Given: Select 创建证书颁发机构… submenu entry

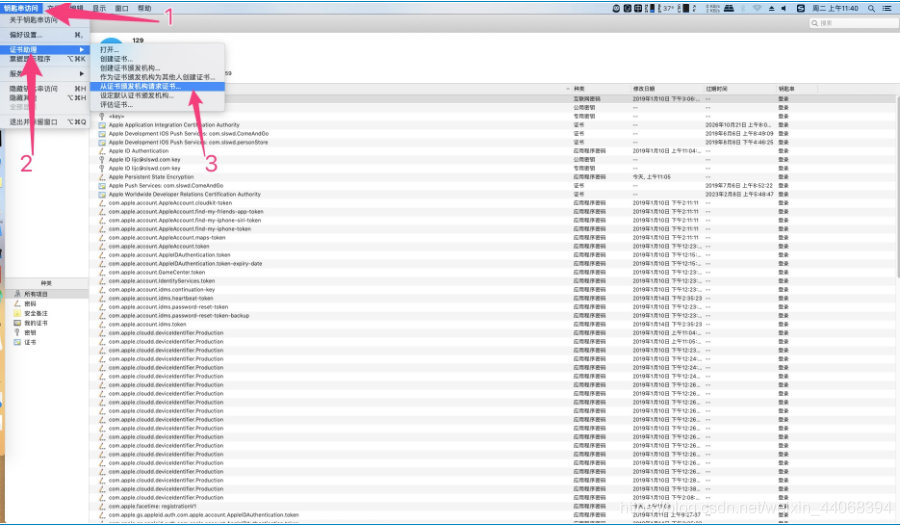Looking at the screenshot, I should tap(130, 68).
